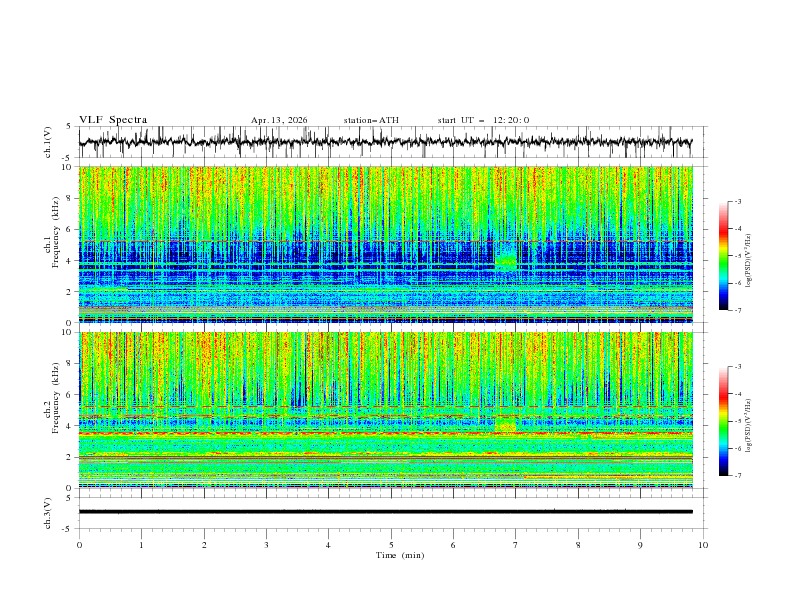Viewport: 792px width, 612px height.
Task: Click the green patch in ch.2 spectrogram near 7 min
Action: [506, 425]
